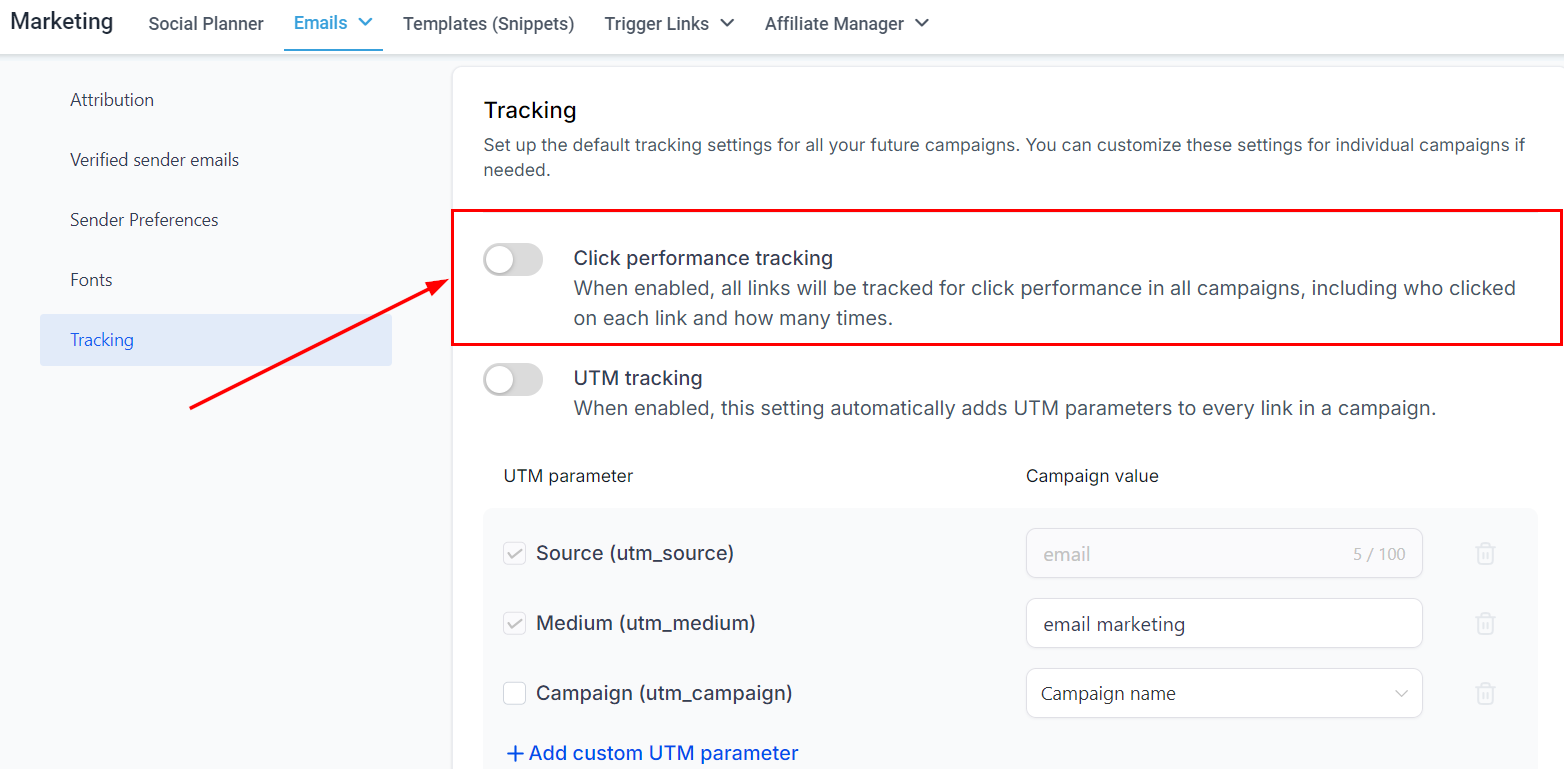The width and height of the screenshot is (1564, 769).
Task: Turn on UTM tracking switch
Action: pyautogui.click(x=513, y=380)
